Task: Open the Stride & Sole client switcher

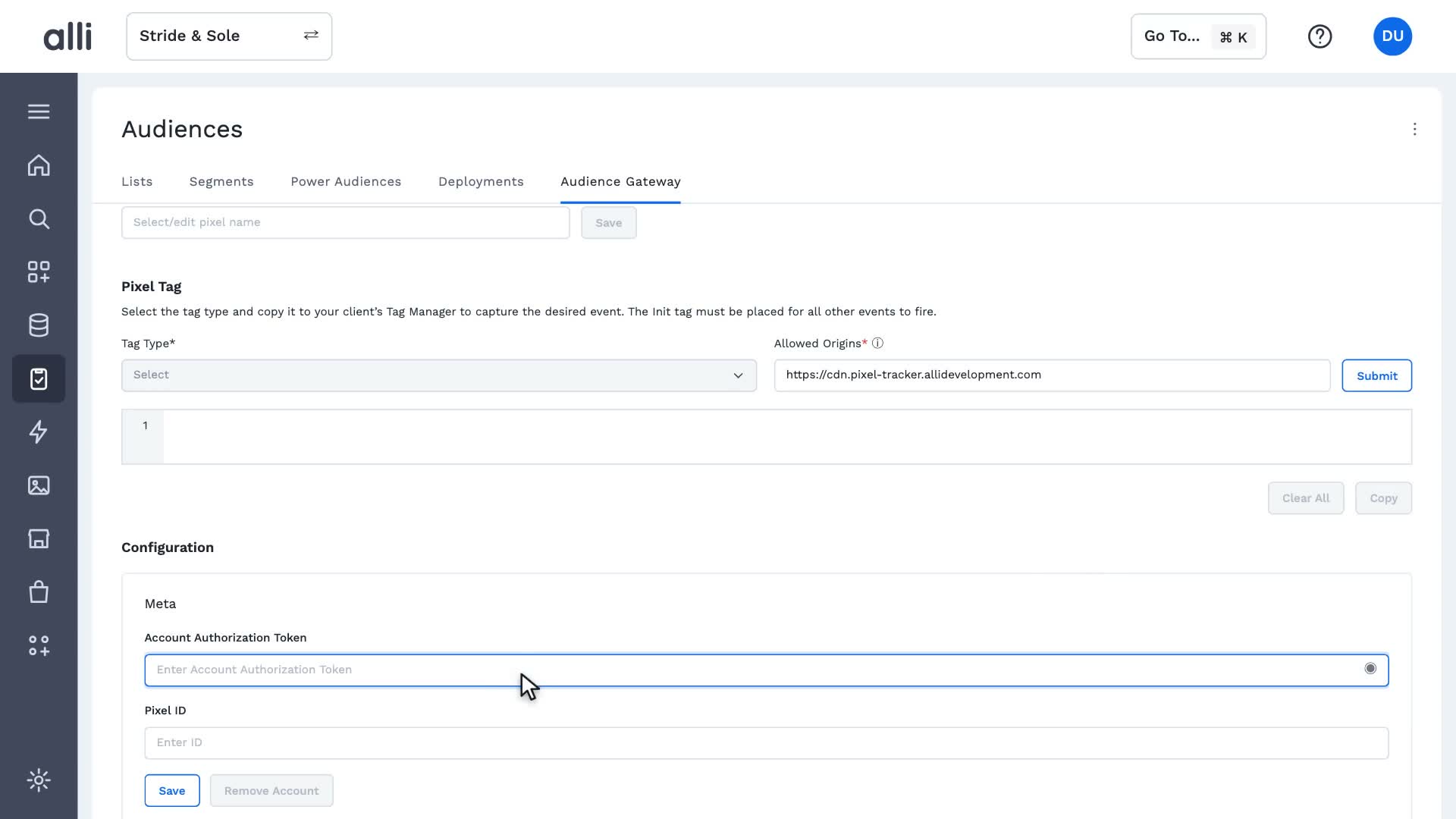Action: point(229,36)
